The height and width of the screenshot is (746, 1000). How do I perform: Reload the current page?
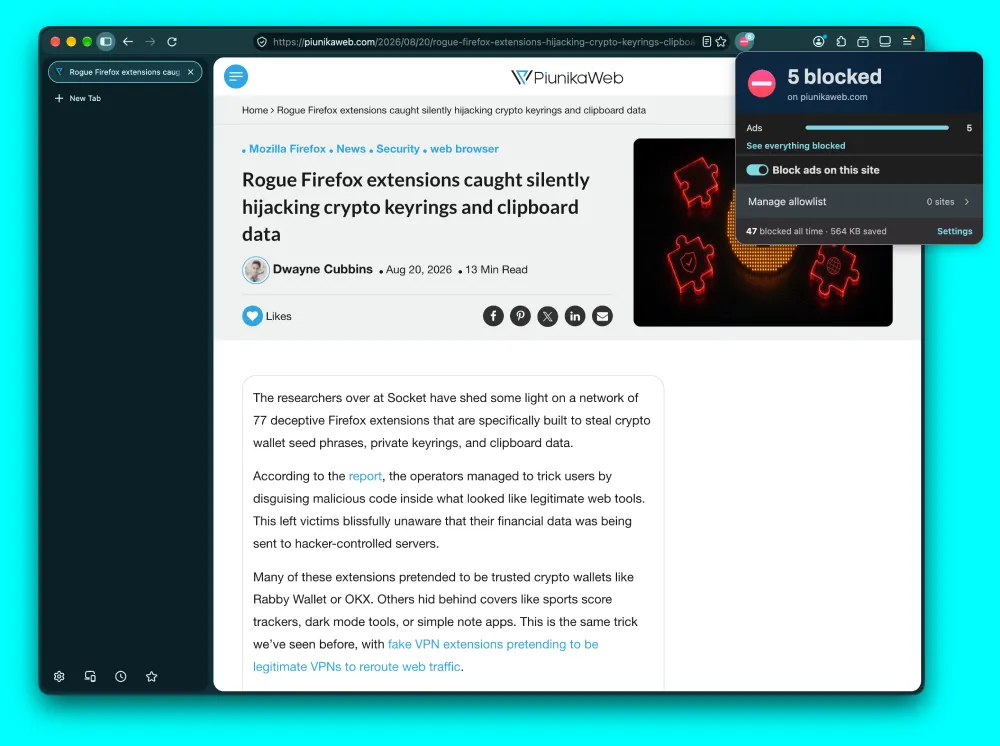pyautogui.click(x=172, y=41)
